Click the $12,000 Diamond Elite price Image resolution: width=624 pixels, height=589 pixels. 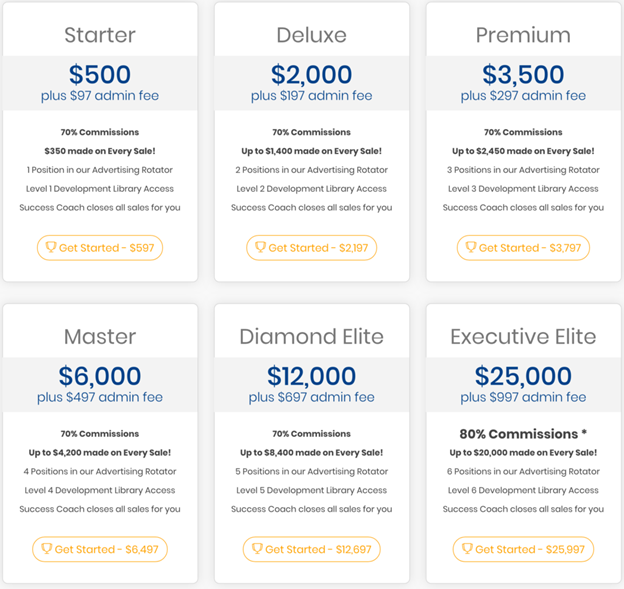click(x=312, y=376)
